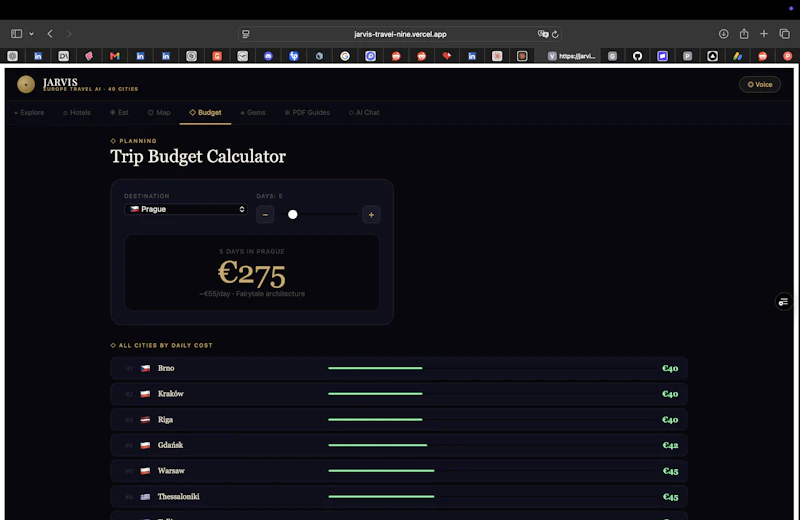Reload the page with the refresh icon
This screenshot has height=520, width=800.
[x=555, y=34]
